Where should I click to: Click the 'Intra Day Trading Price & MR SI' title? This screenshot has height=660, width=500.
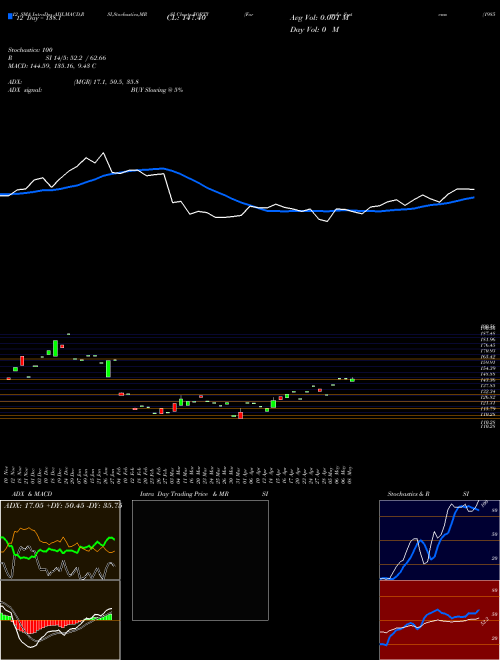[204, 494]
